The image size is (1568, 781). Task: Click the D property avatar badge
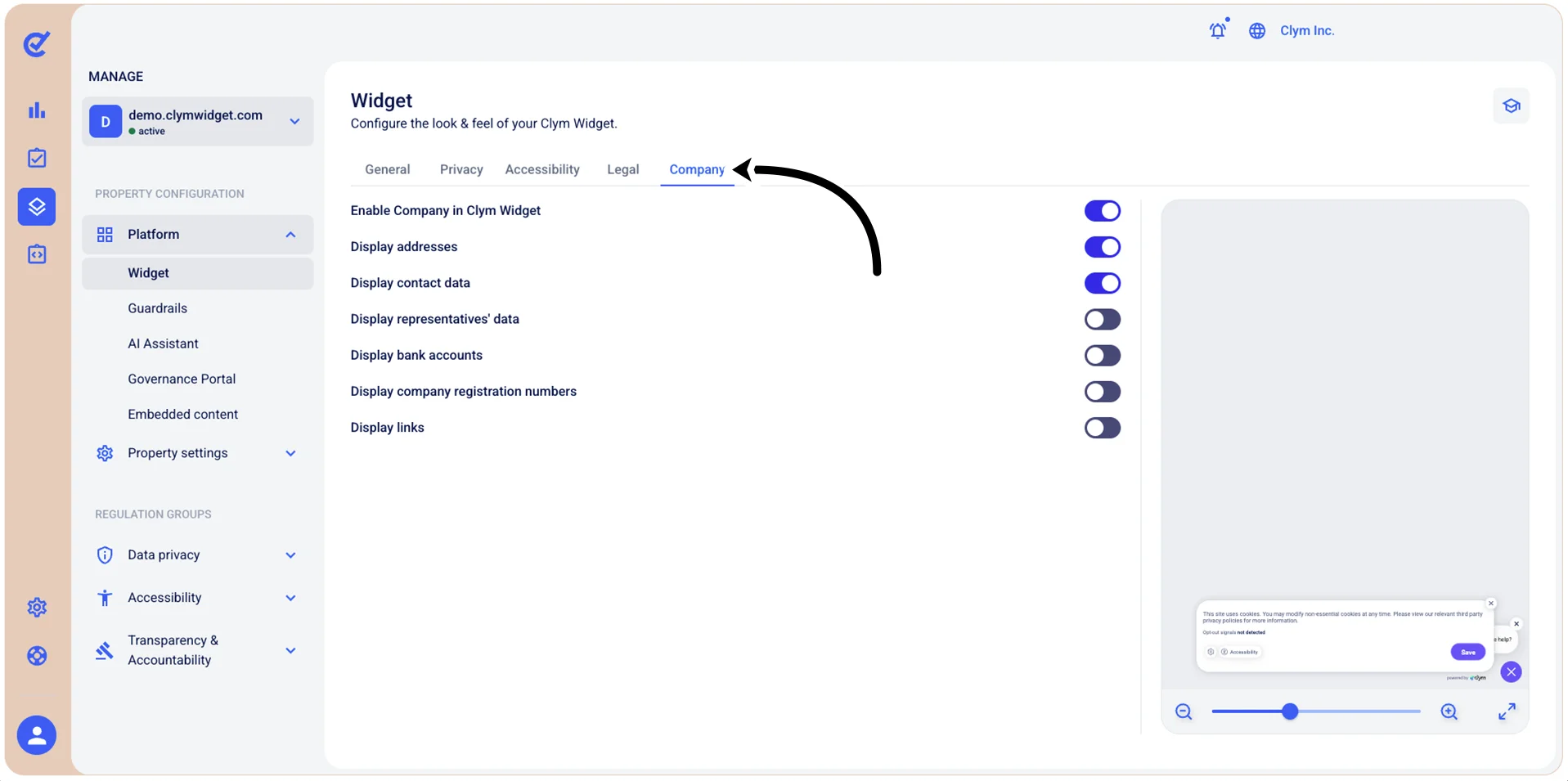(x=106, y=122)
